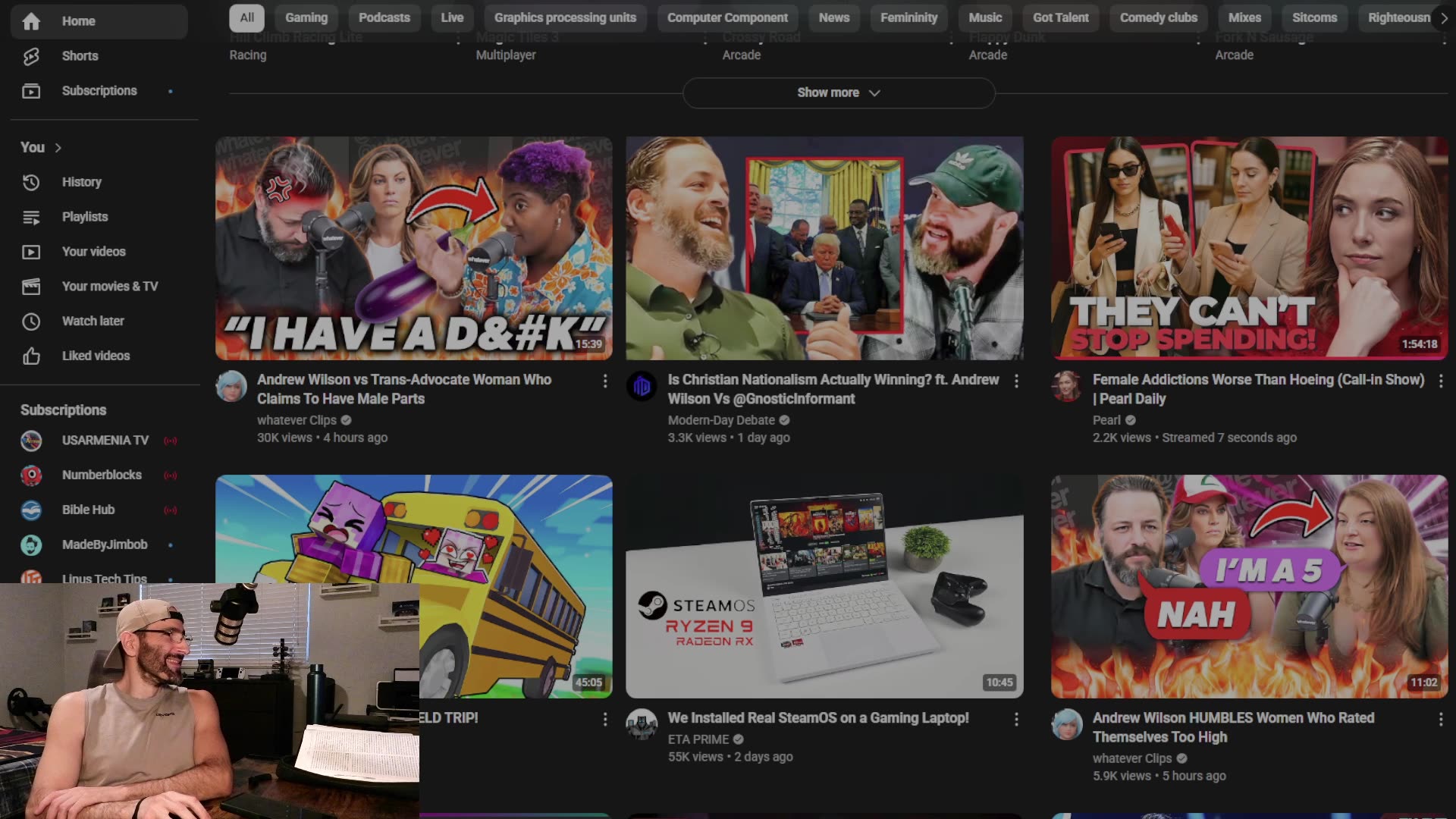Viewport: 1456px width, 819px height.
Task: Expand the You section chevron
Action: pos(58,148)
